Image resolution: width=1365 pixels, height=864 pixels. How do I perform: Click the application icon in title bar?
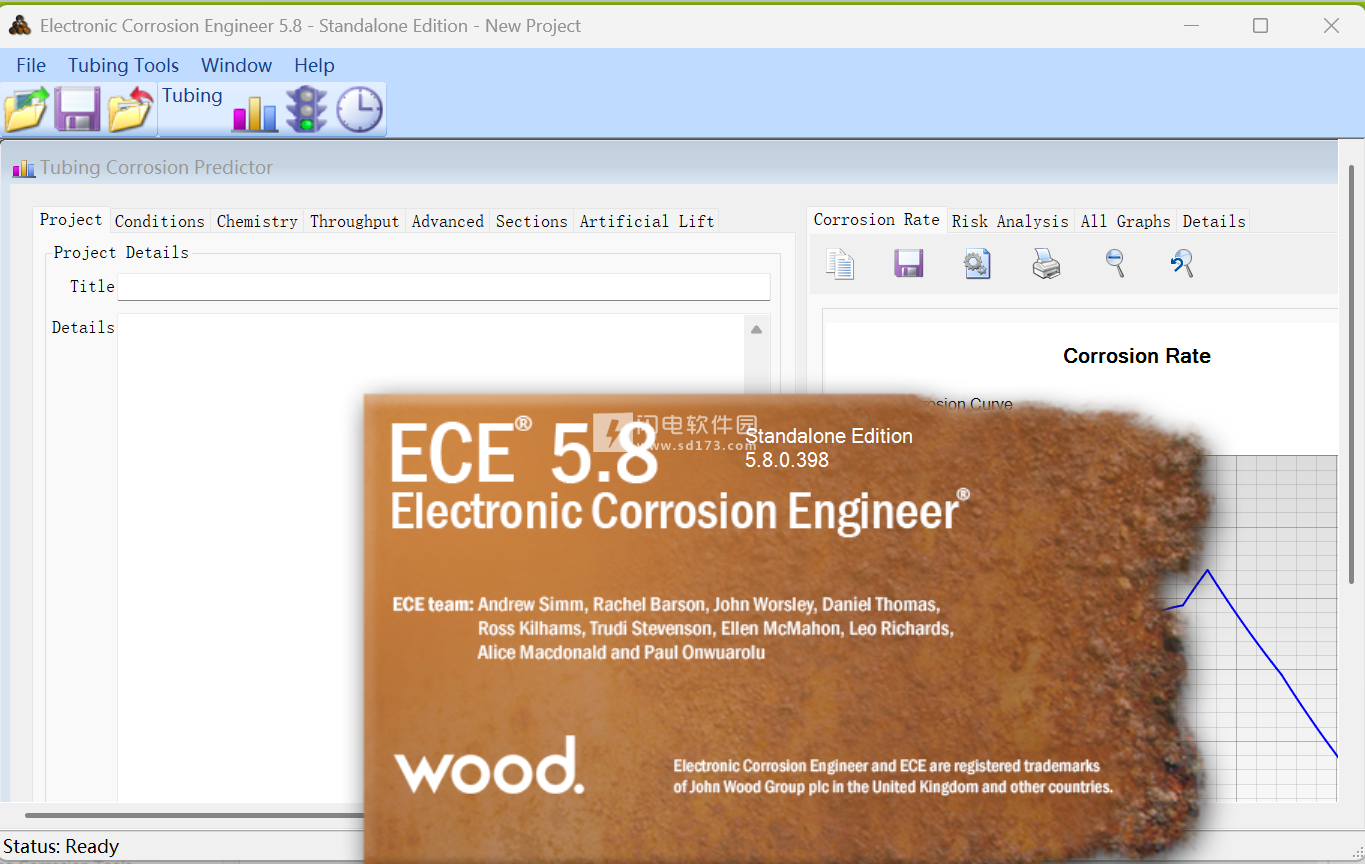(x=20, y=26)
